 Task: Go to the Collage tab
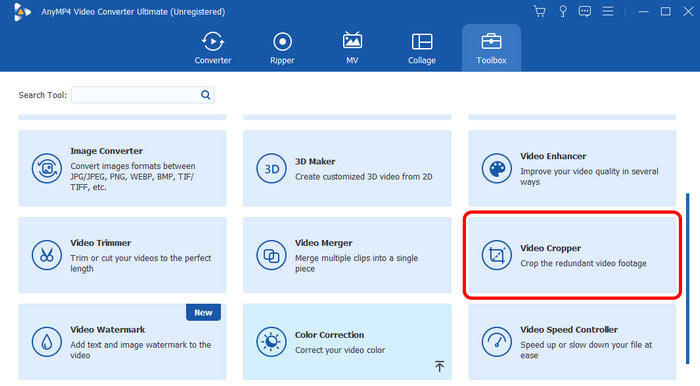(422, 48)
